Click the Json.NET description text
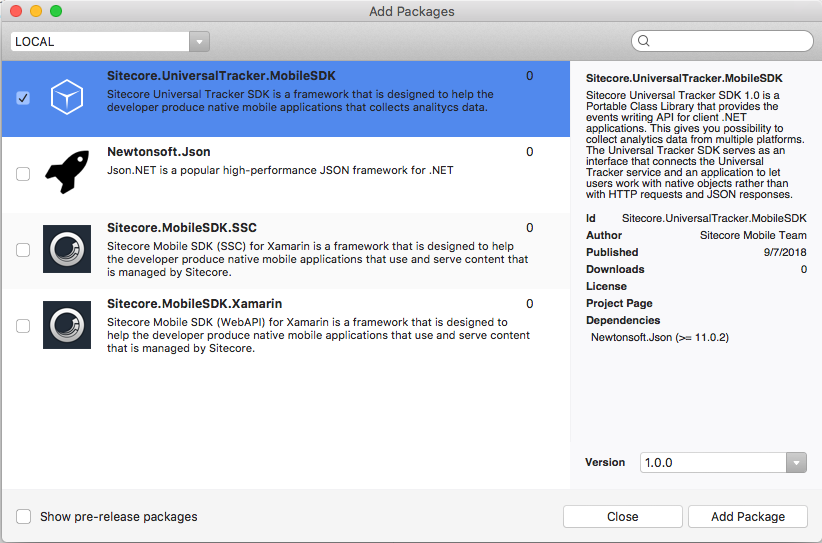 click(280, 170)
